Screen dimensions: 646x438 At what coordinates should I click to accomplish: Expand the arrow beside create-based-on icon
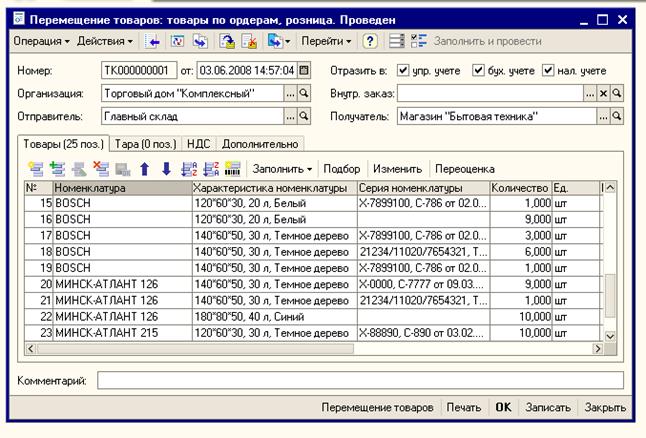(x=288, y=41)
